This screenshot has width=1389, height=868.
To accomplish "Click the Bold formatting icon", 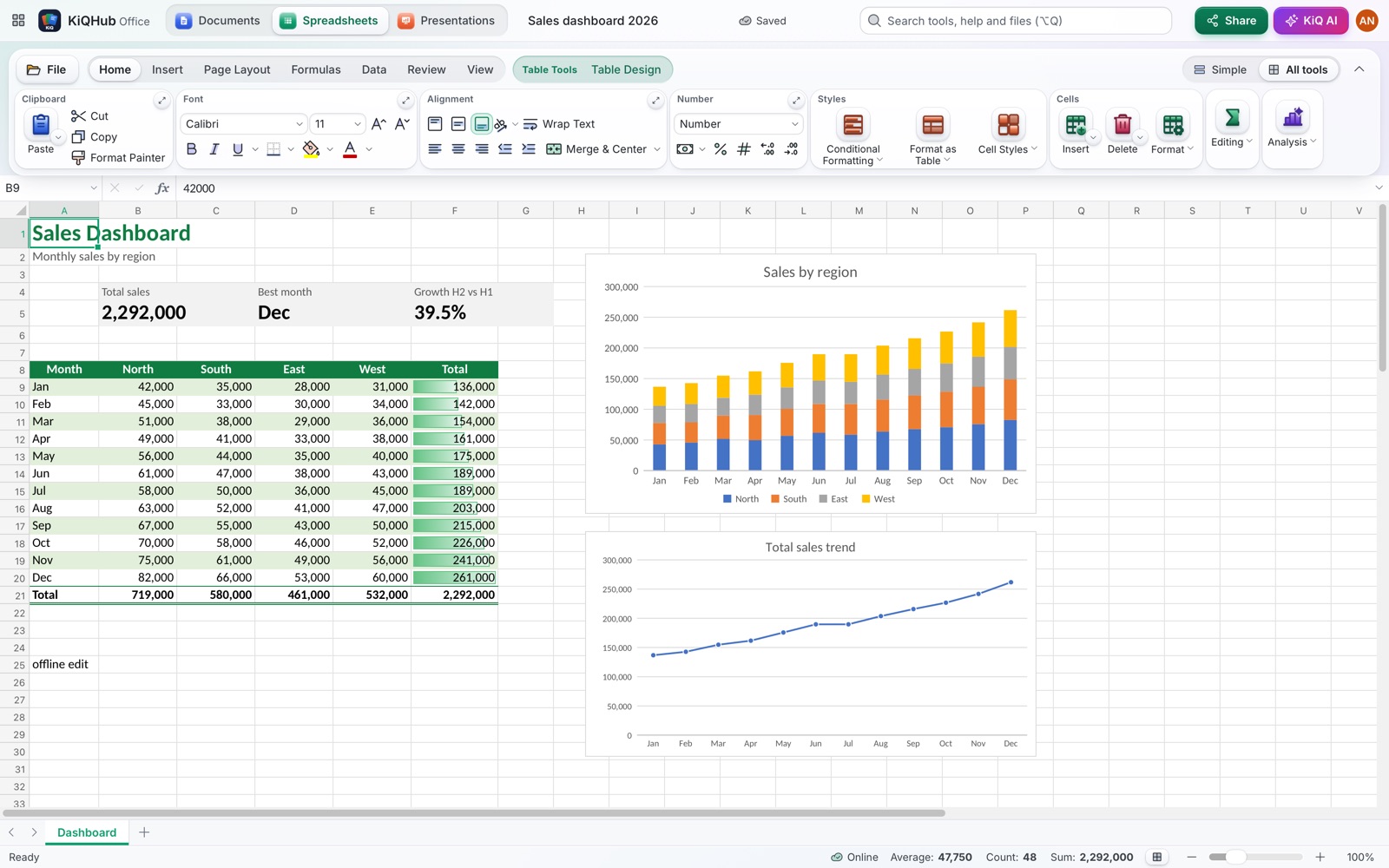I will [x=192, y=149].
